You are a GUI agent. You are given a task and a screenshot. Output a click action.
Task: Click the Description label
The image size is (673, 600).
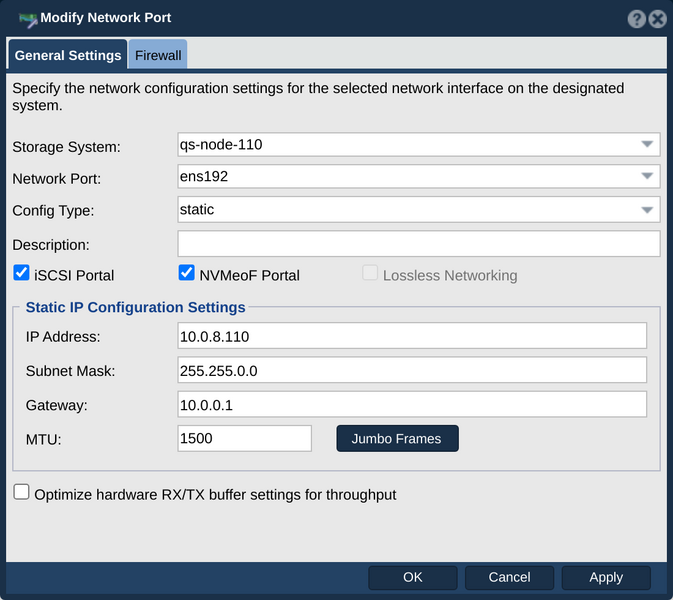(51, 245)
